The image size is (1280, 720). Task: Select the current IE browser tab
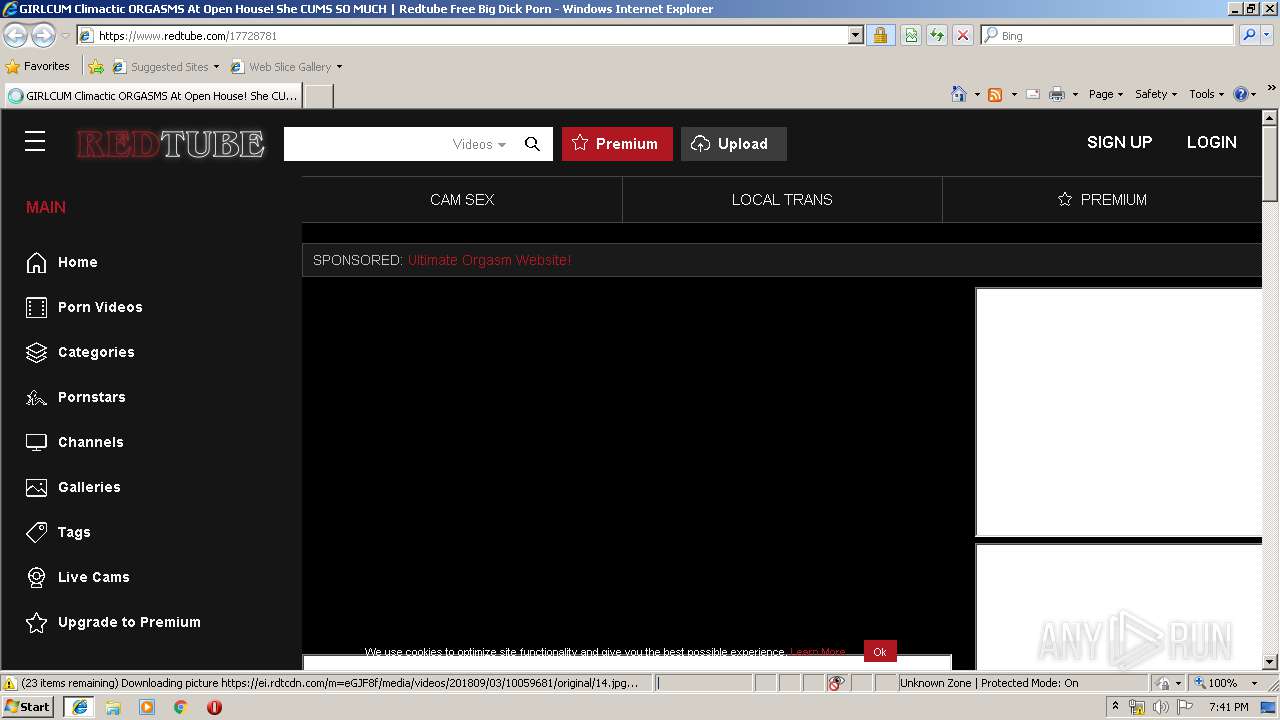[x=153, y=96]
